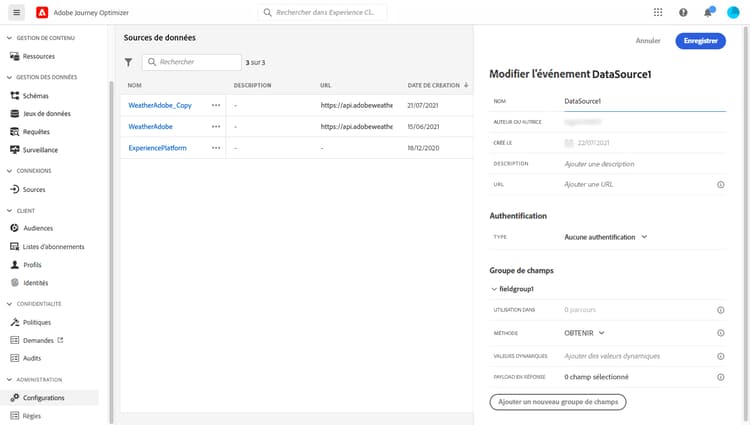Image resolution: width=750 pixels, height=425 pixels.
Task: Show info for Utilisation dans
Action: [x=720, y=310]
